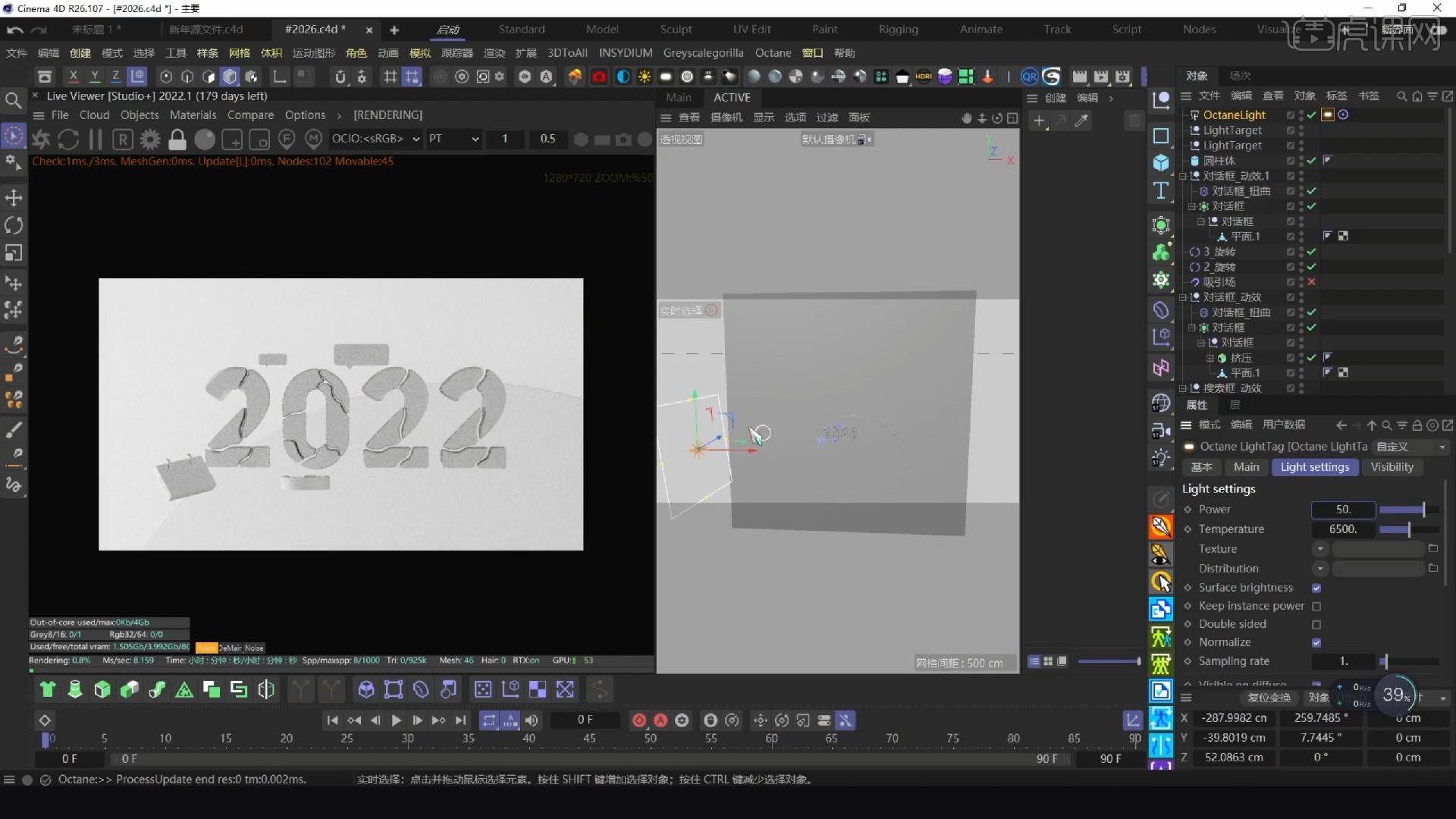Click the Live Viewer send scene (Octane logo) icon
The image size is (1456, 819).
[x=41, y=140]
